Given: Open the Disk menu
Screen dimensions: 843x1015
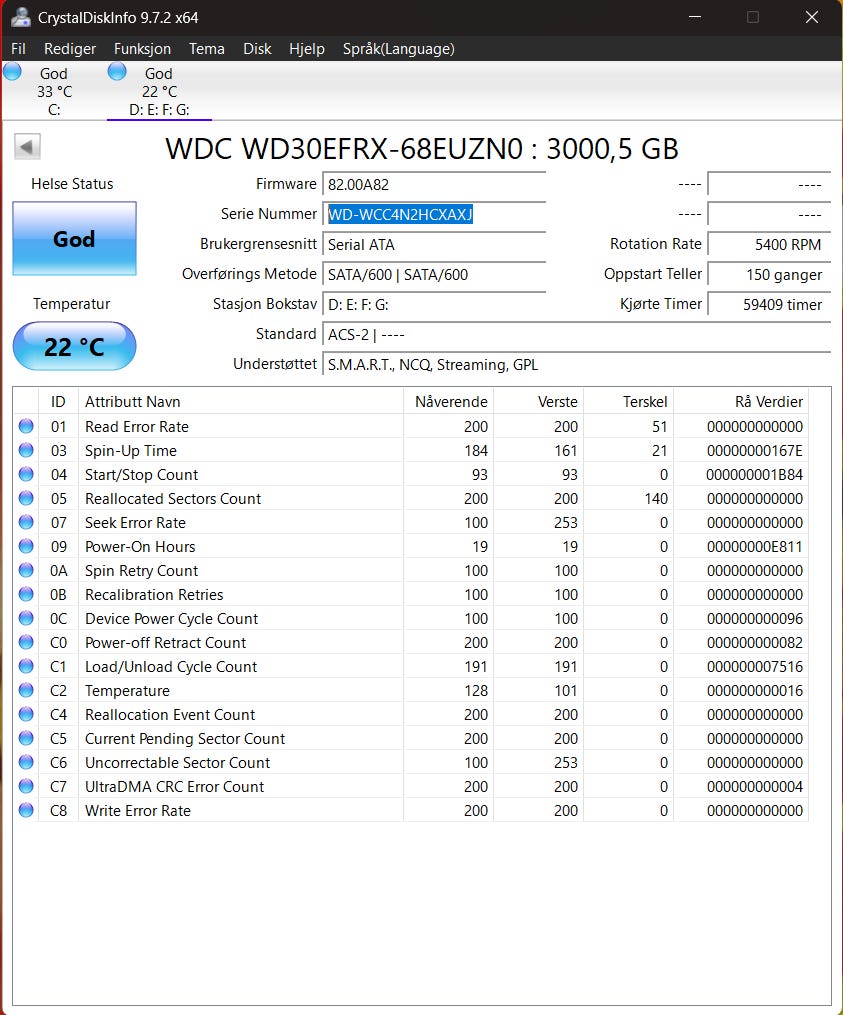Looking at the screenshot, I should (257, 49).
